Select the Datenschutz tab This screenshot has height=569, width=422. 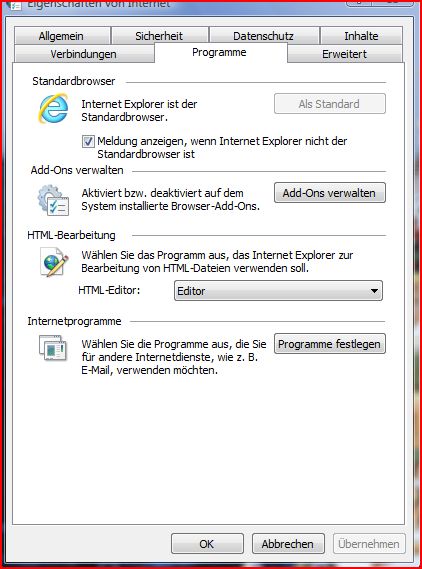click(263, 36)
